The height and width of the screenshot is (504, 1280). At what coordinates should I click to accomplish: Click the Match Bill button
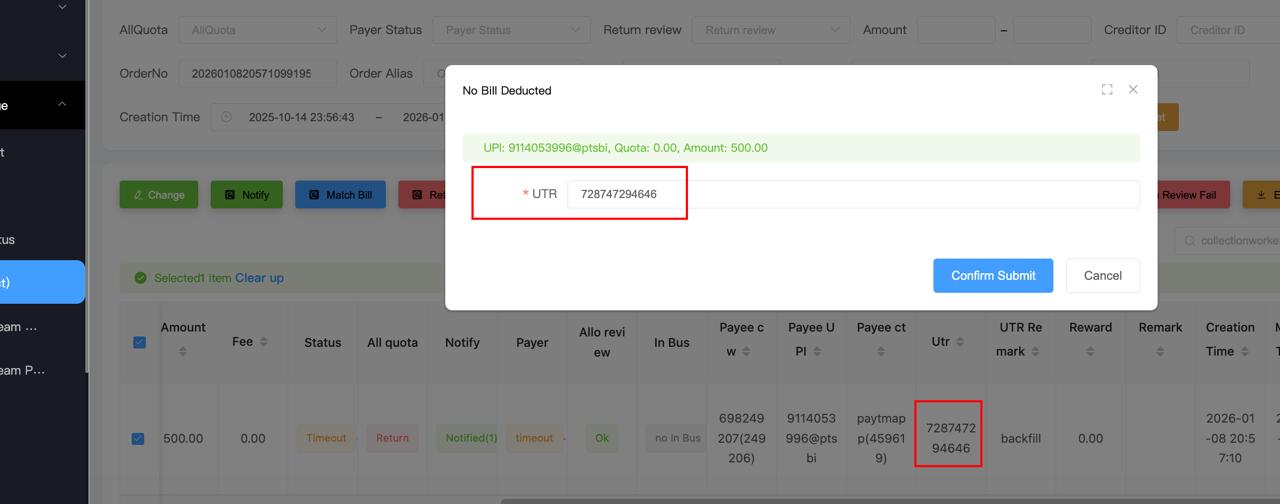[340, 195]
